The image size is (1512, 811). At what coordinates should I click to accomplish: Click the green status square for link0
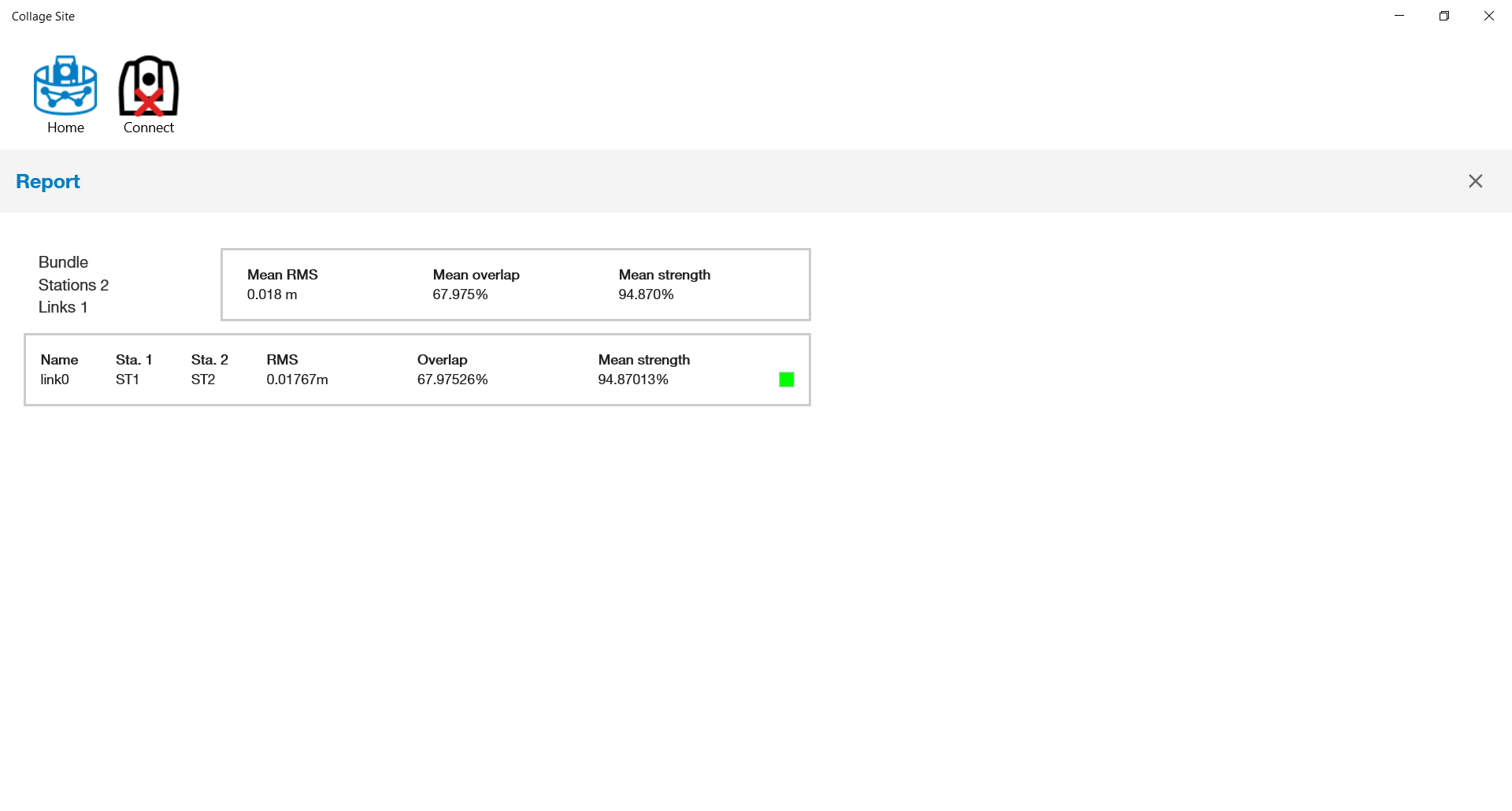point(786,380)
